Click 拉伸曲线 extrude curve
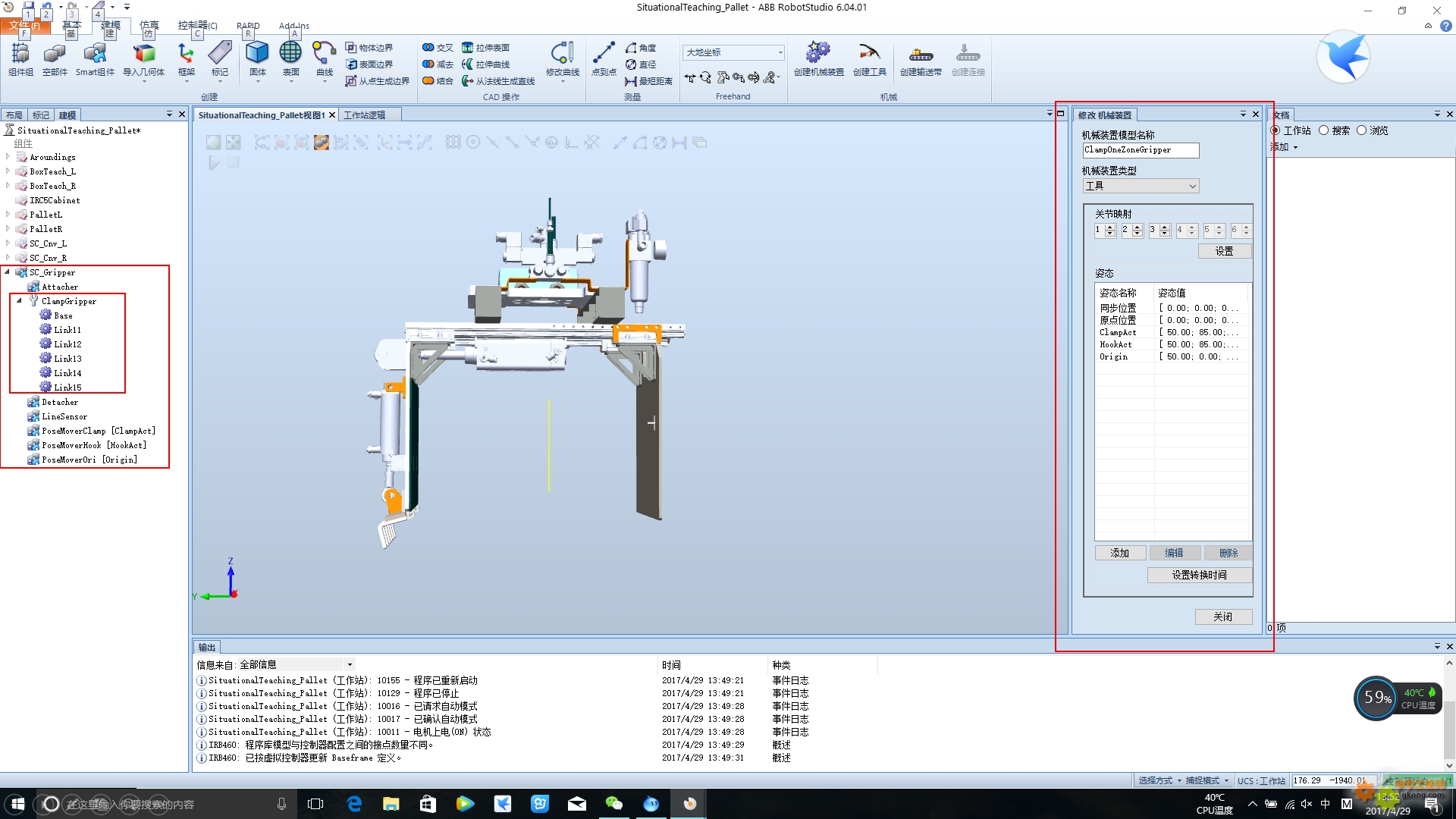Screen dimensions: 1456x819 486,64
